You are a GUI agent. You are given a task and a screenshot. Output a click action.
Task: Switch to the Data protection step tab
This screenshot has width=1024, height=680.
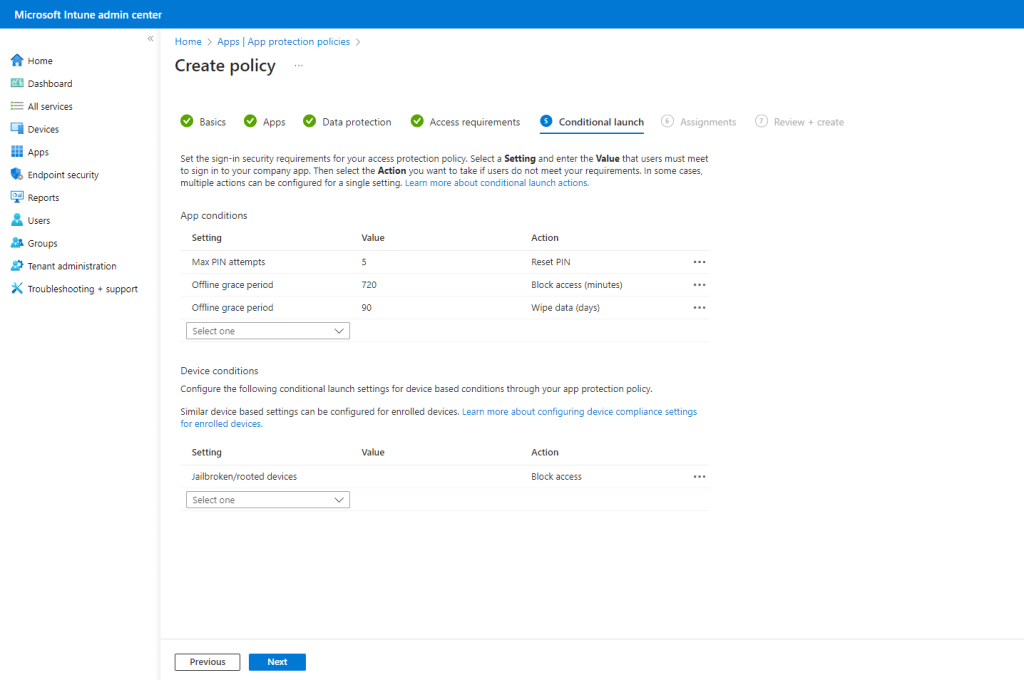tap(356, 122)
